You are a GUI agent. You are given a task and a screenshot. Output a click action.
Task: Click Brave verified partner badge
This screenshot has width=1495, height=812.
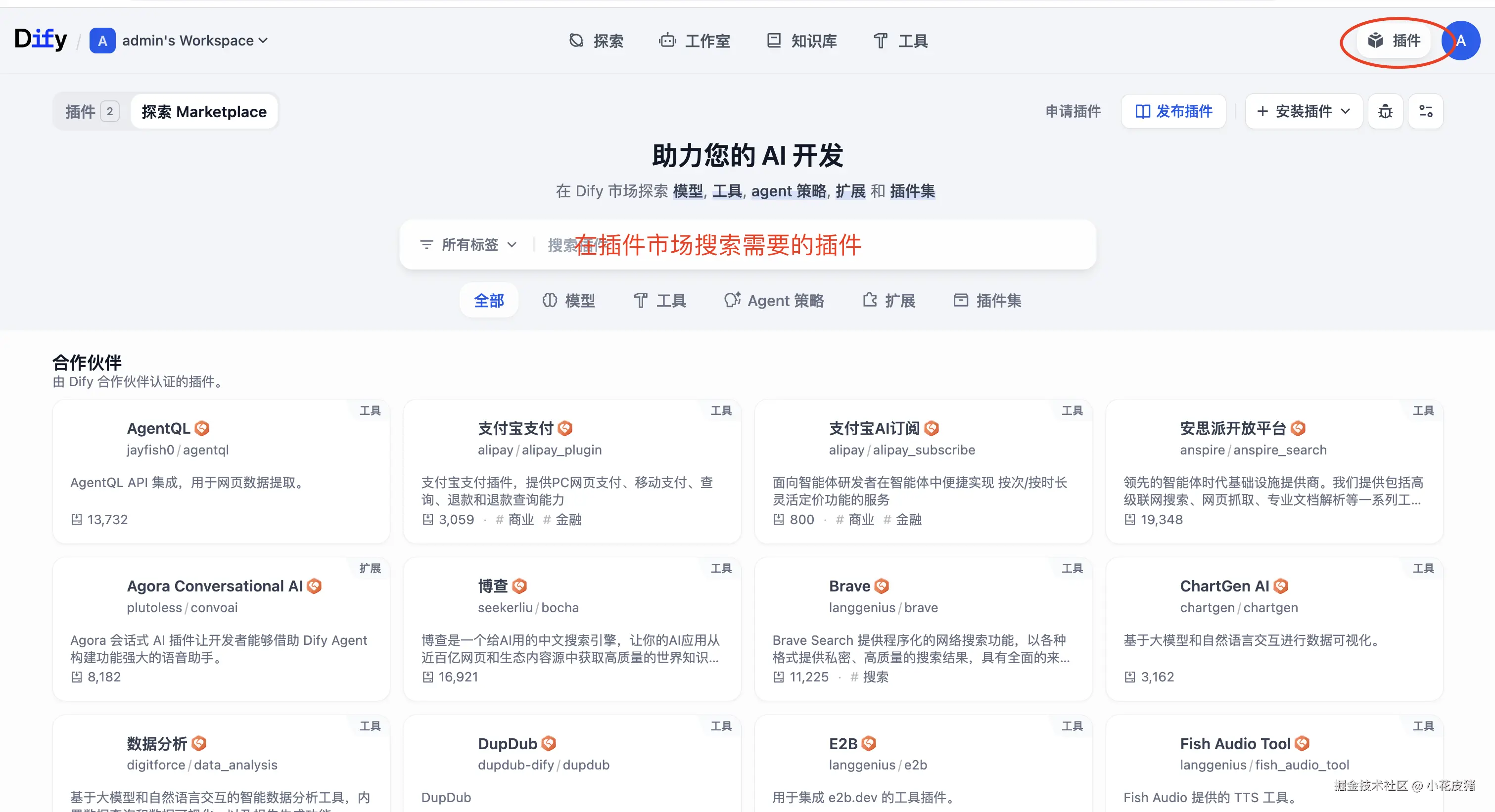(881, 586)
